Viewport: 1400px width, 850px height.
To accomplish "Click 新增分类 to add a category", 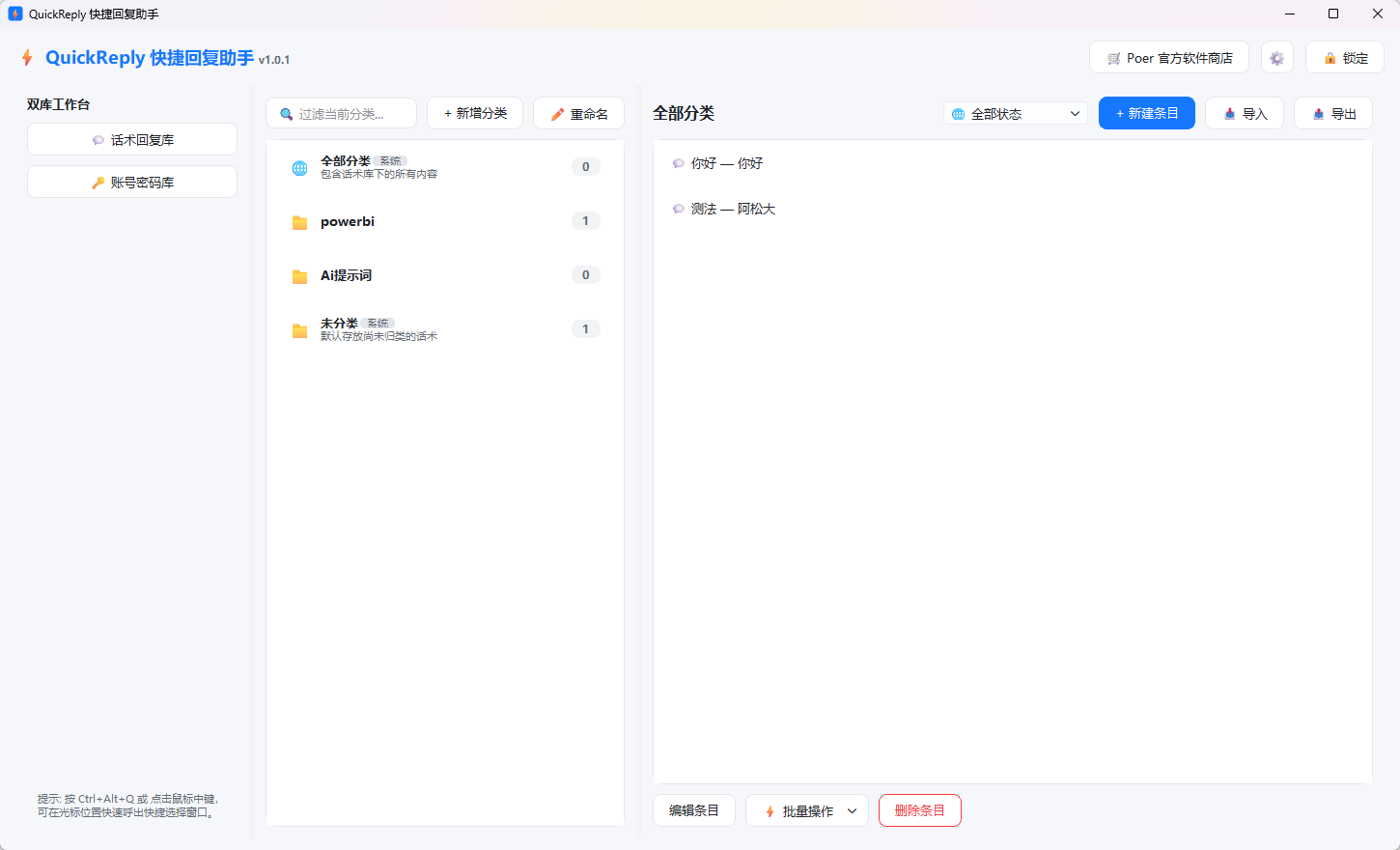I will (x=475, y=113).
